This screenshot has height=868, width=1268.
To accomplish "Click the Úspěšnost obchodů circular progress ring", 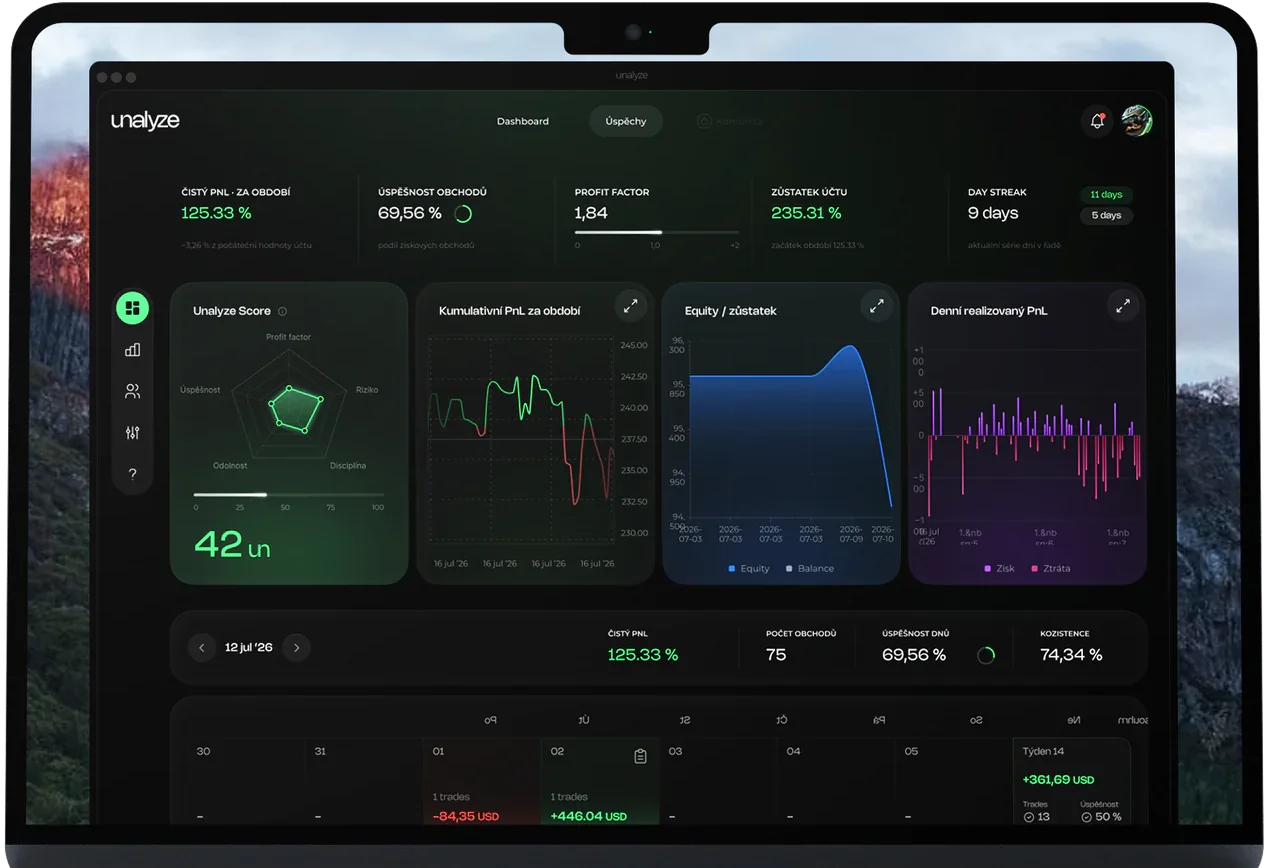I will pyautogui.click(x=463, y=213).
